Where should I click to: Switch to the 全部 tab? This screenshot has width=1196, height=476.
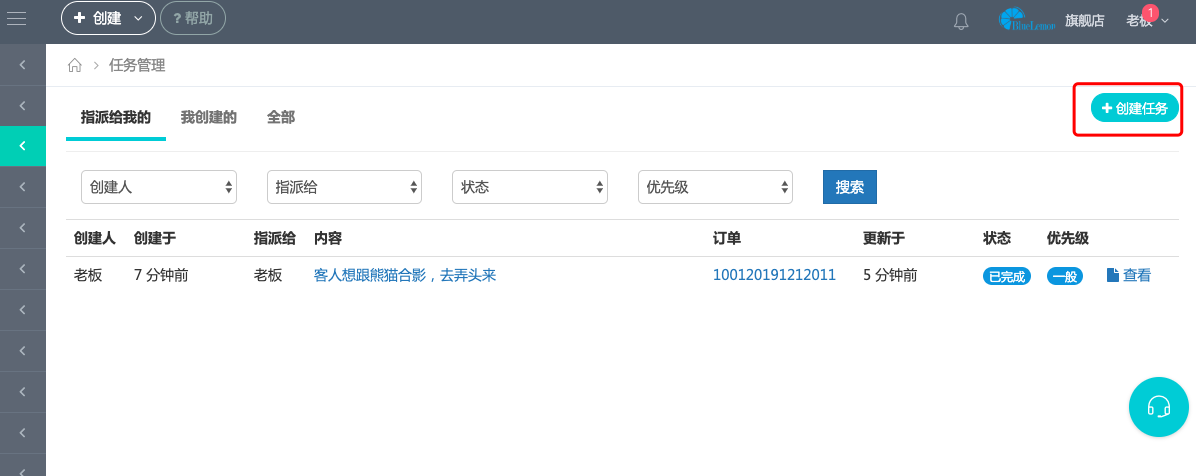(281, 117)
